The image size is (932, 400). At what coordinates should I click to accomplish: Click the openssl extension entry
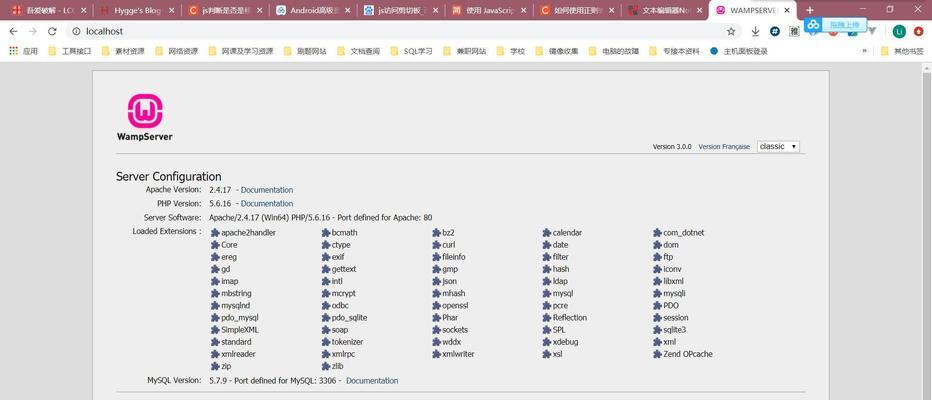451,305
